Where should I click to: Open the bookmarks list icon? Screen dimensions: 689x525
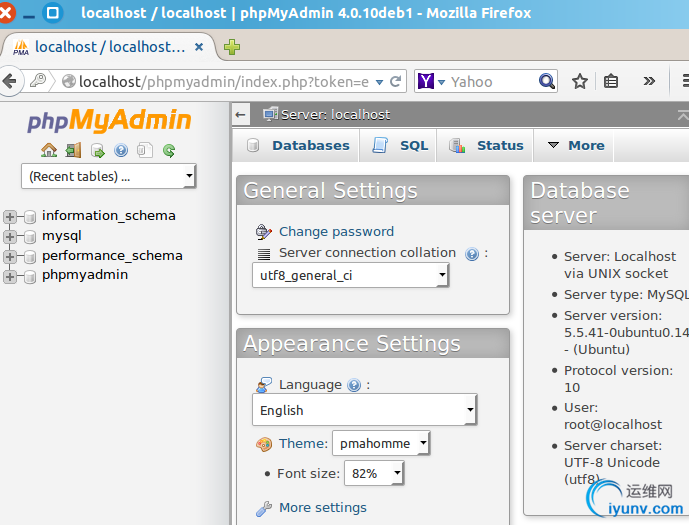pyautogui.click(x=611, y=81)
